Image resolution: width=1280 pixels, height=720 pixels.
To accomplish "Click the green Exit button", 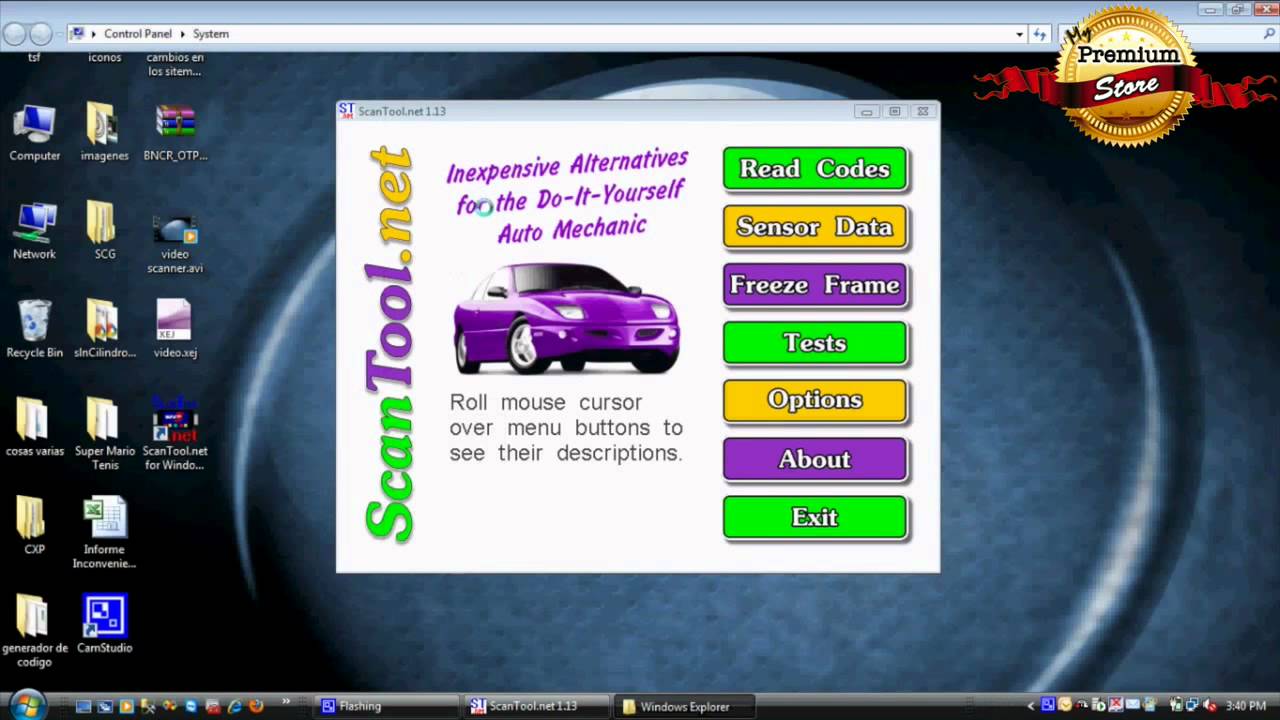I will [x=815, y=517].
